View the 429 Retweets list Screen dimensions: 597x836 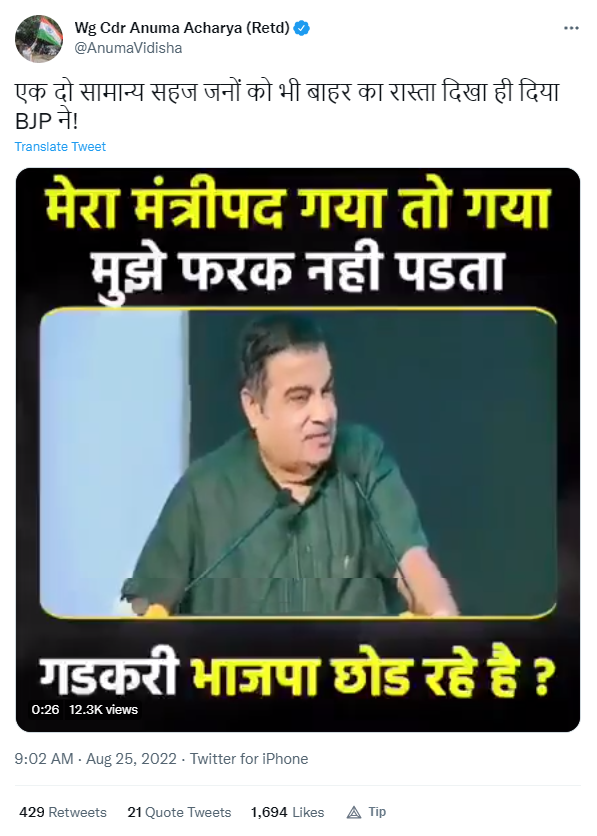click(63, 812)
